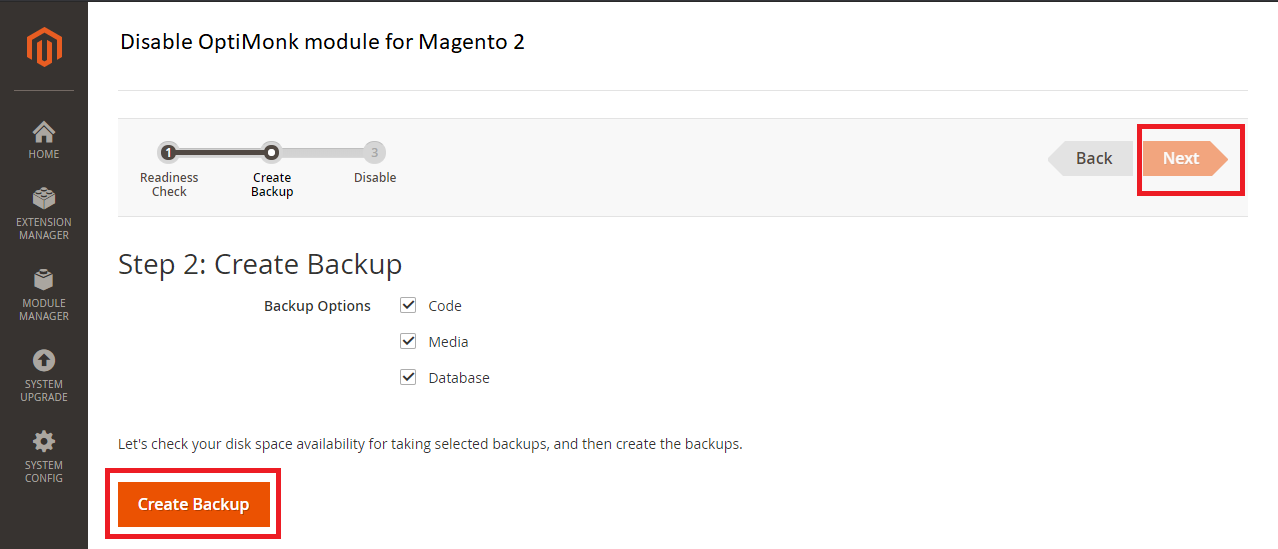The width and height of the screenshot is (1278, 549).
Task: Toggle the Database backup checkbox
Action: 408,377
